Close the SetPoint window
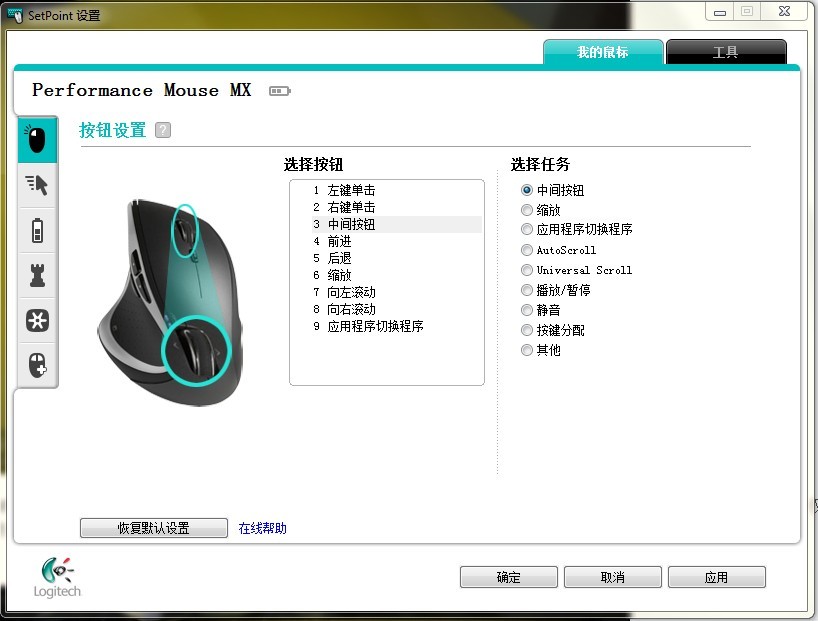The image size is (818, 621). (x=784, y=11)
